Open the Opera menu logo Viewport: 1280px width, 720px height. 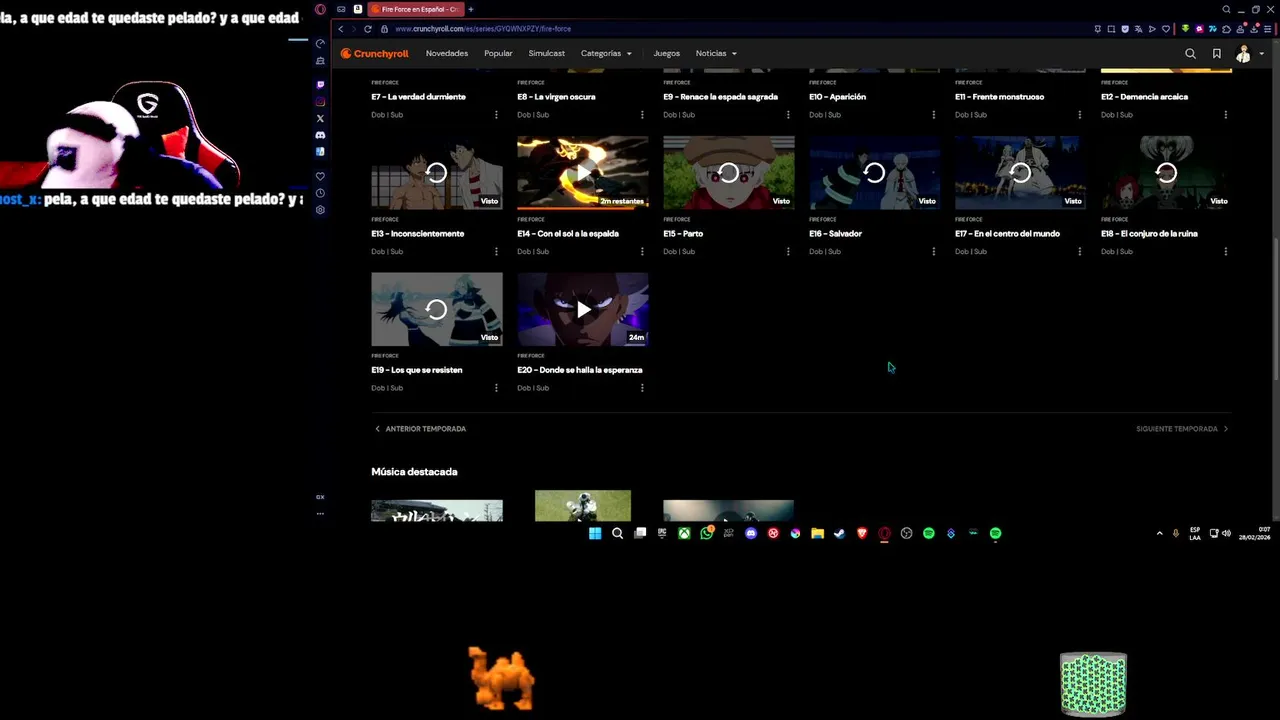pyautogui.click(x=320, y=9)
